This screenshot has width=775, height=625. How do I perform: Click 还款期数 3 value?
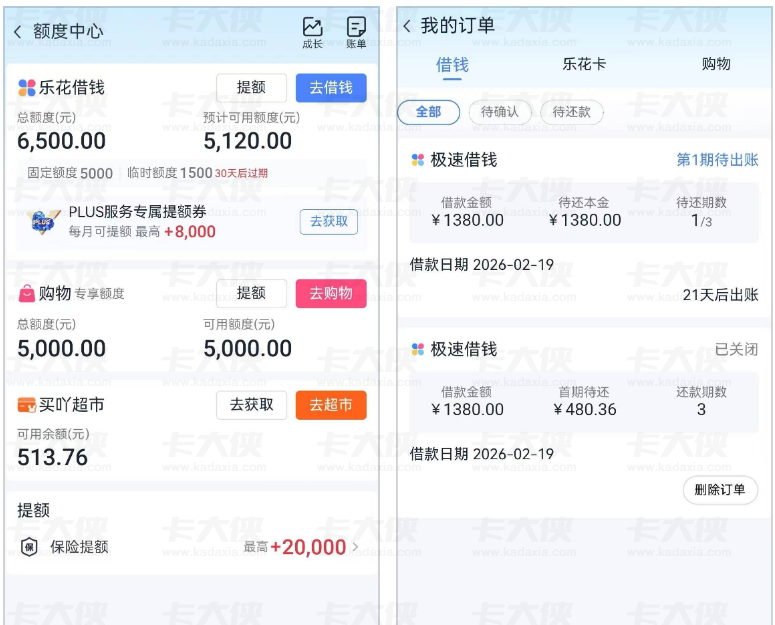click(x=701, y=410)
